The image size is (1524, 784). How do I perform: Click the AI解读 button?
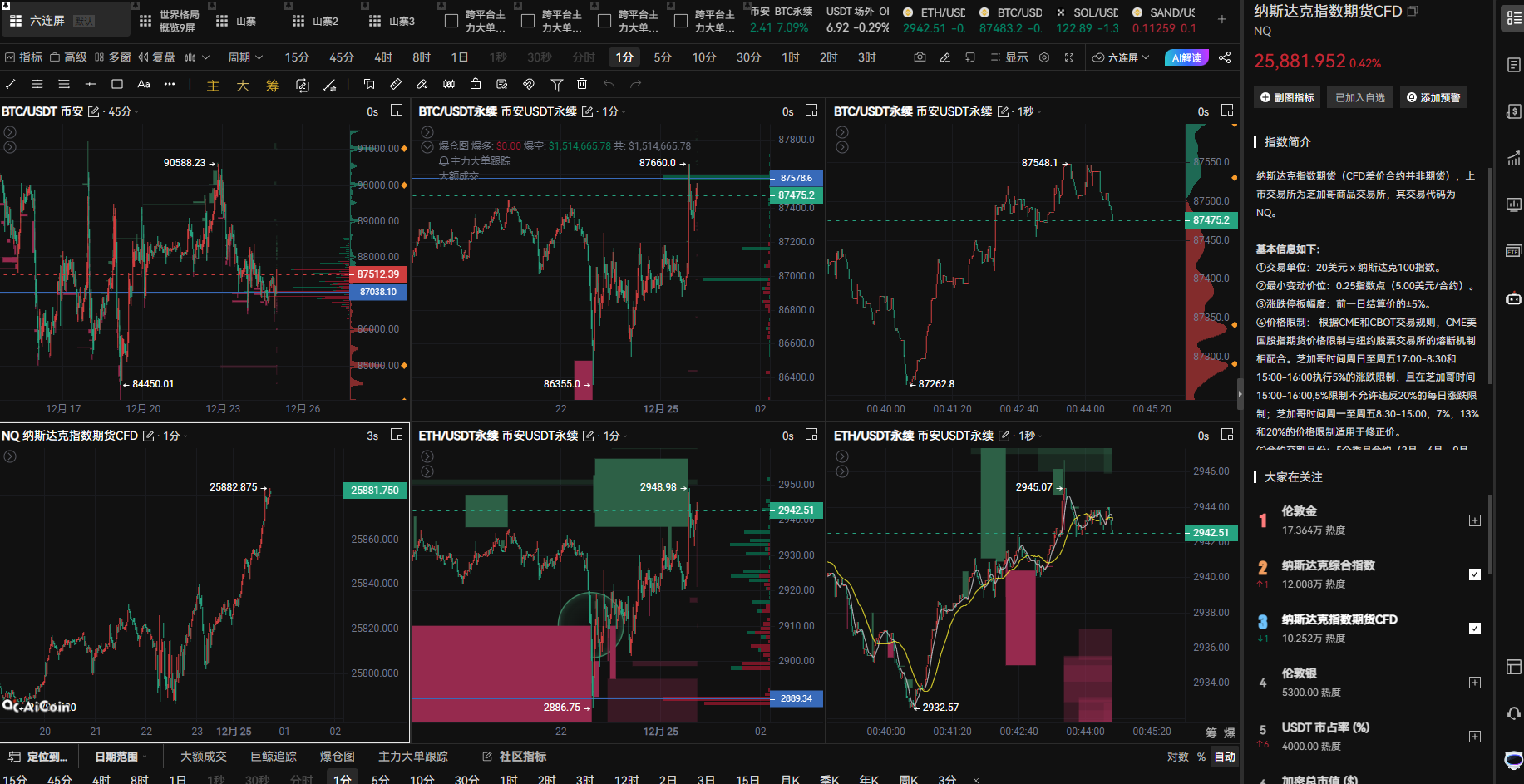coord(1186,57)
